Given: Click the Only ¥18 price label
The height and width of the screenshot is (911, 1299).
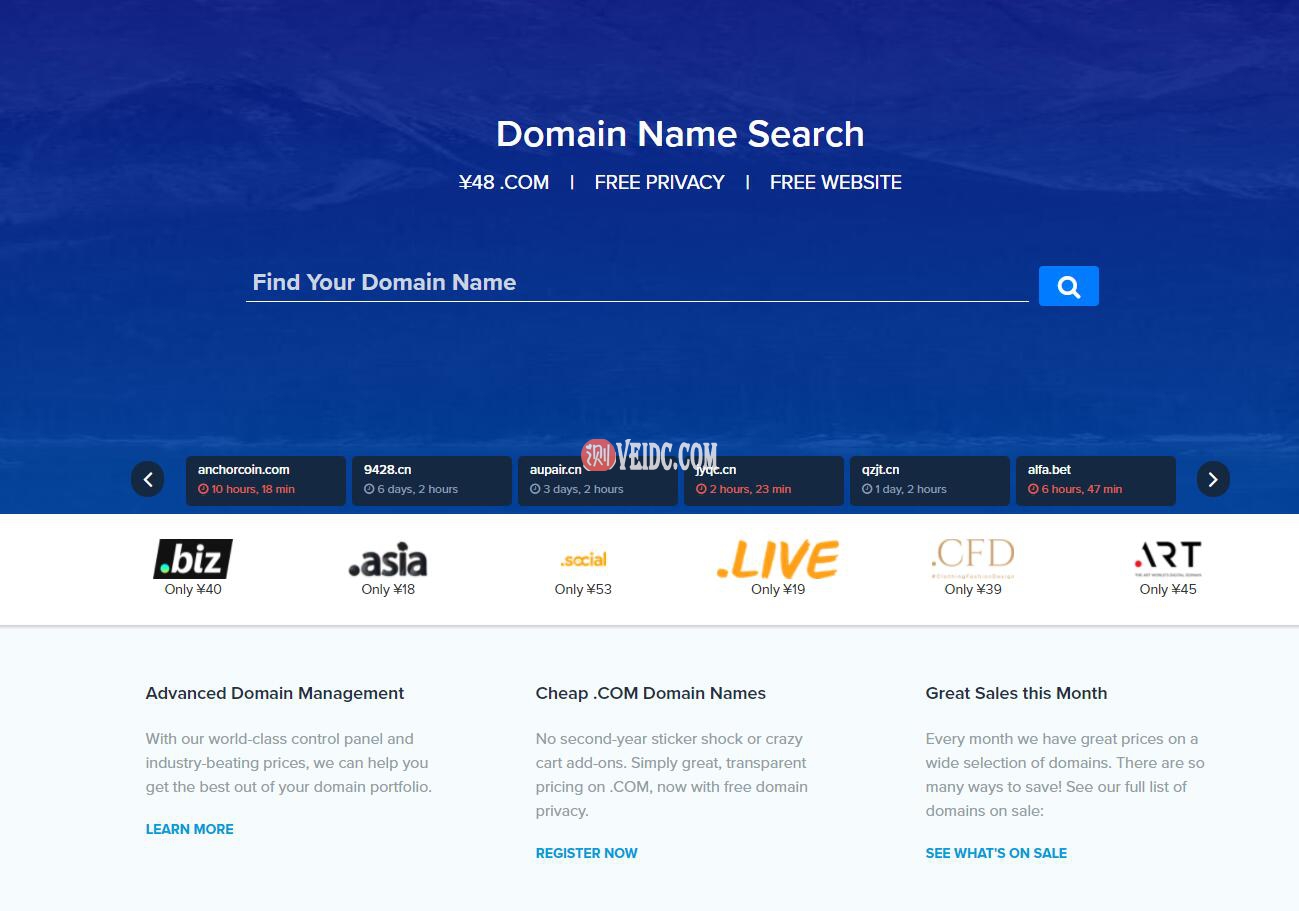Looking at the screenshot, I should click(388, 590).
